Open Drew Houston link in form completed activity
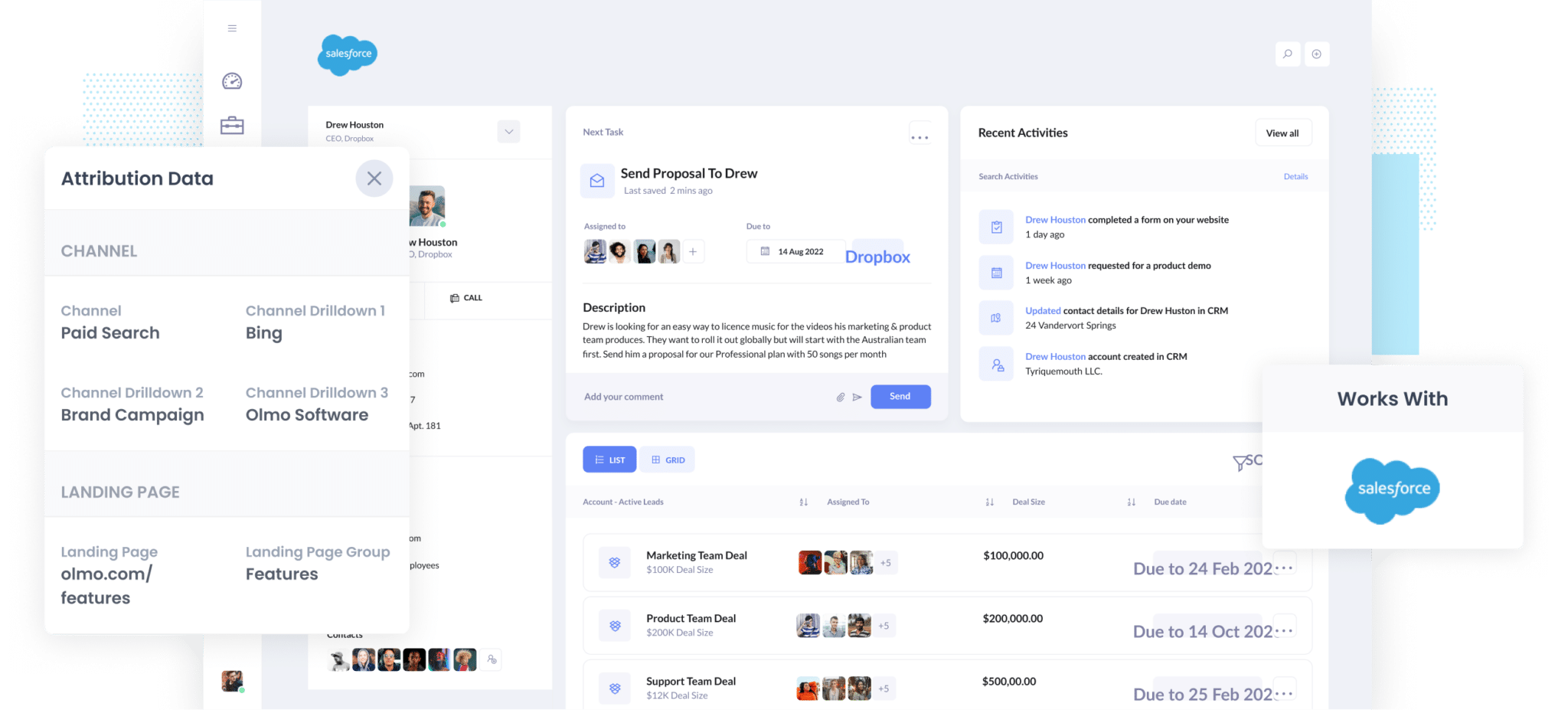1568x710 pixels. click(1055, 220)
